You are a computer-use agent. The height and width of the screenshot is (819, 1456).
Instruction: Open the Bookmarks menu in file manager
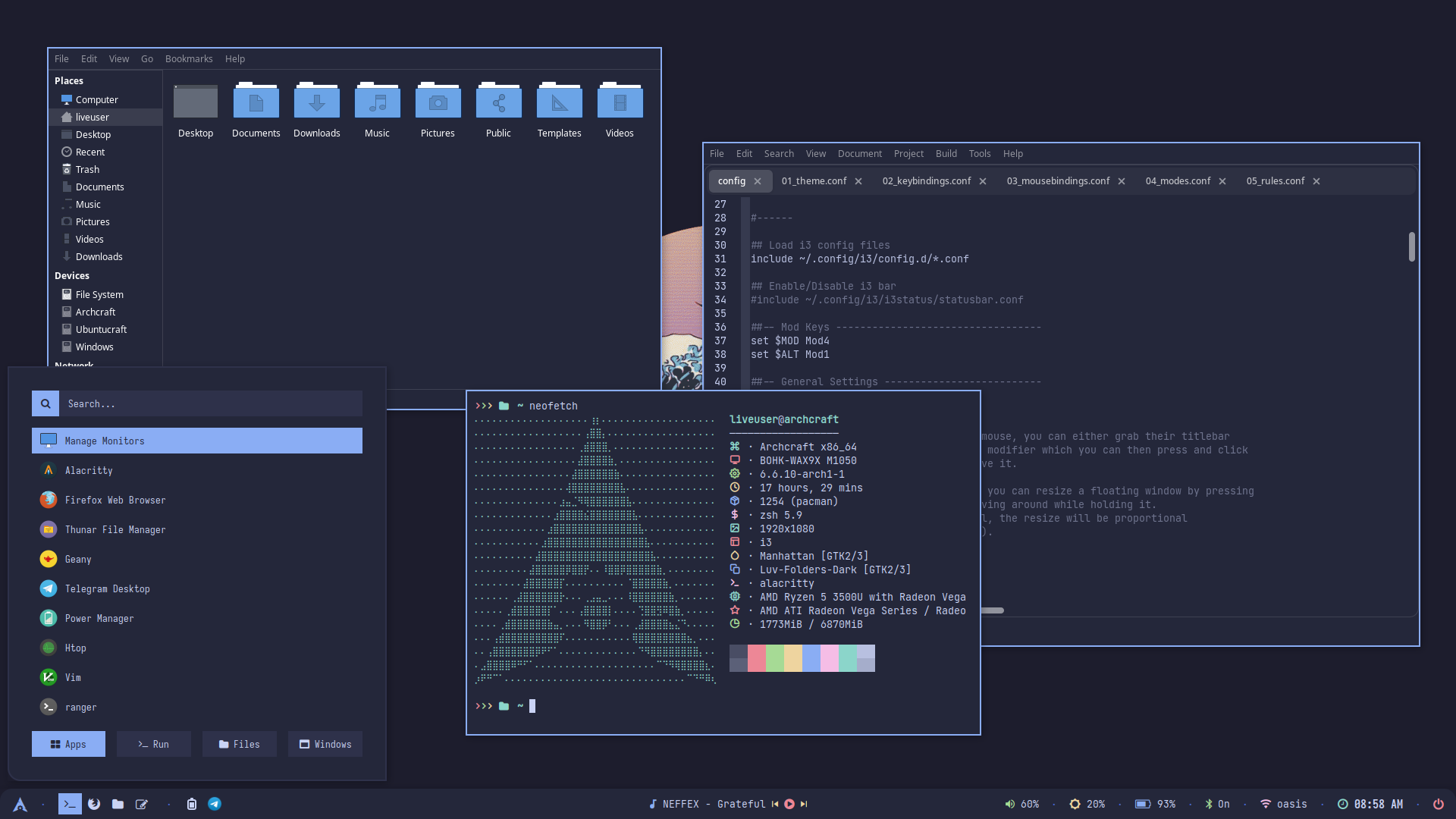[x=189, y=59]
